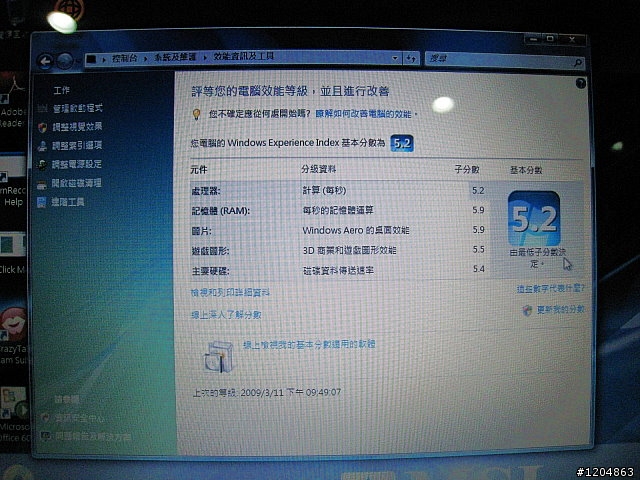Click the 處理器 row label
Screen dimensions: 640x480
206,191
